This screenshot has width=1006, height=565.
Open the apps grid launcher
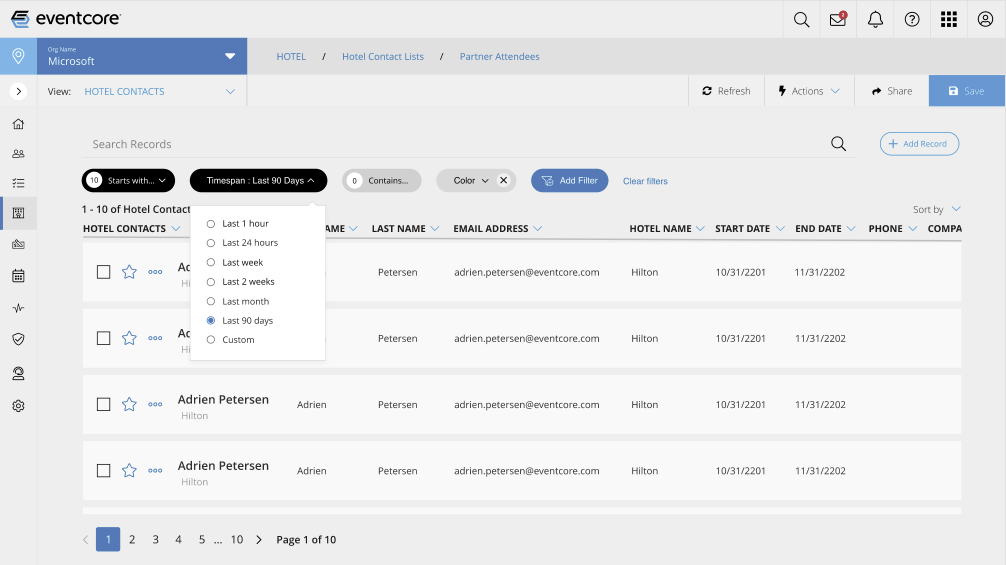[949, 19]
